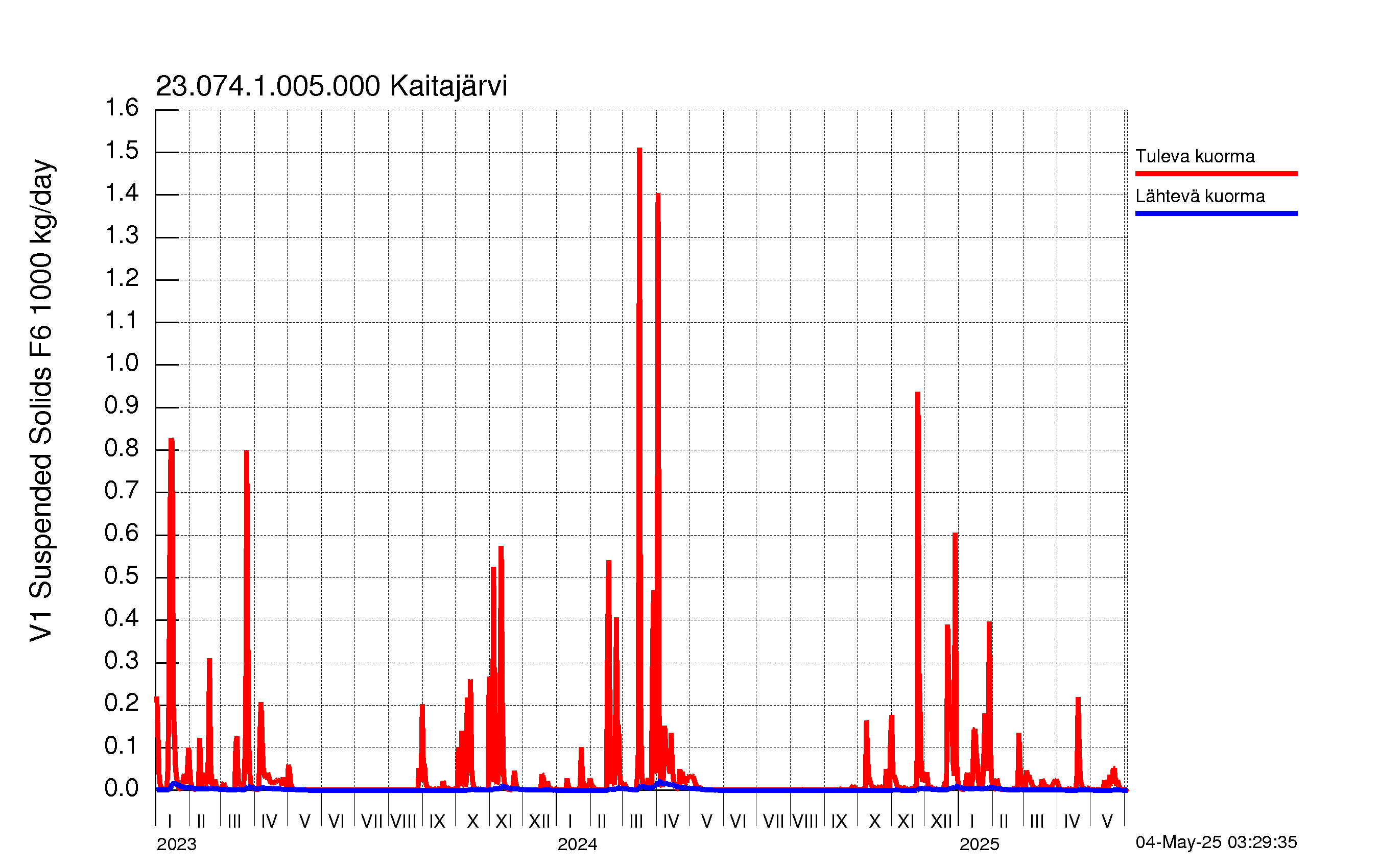The width and height of the screenshot is (1379, 868).
Task: Click the y-axis value '0.0'
Action: click(x=122, y=789)
